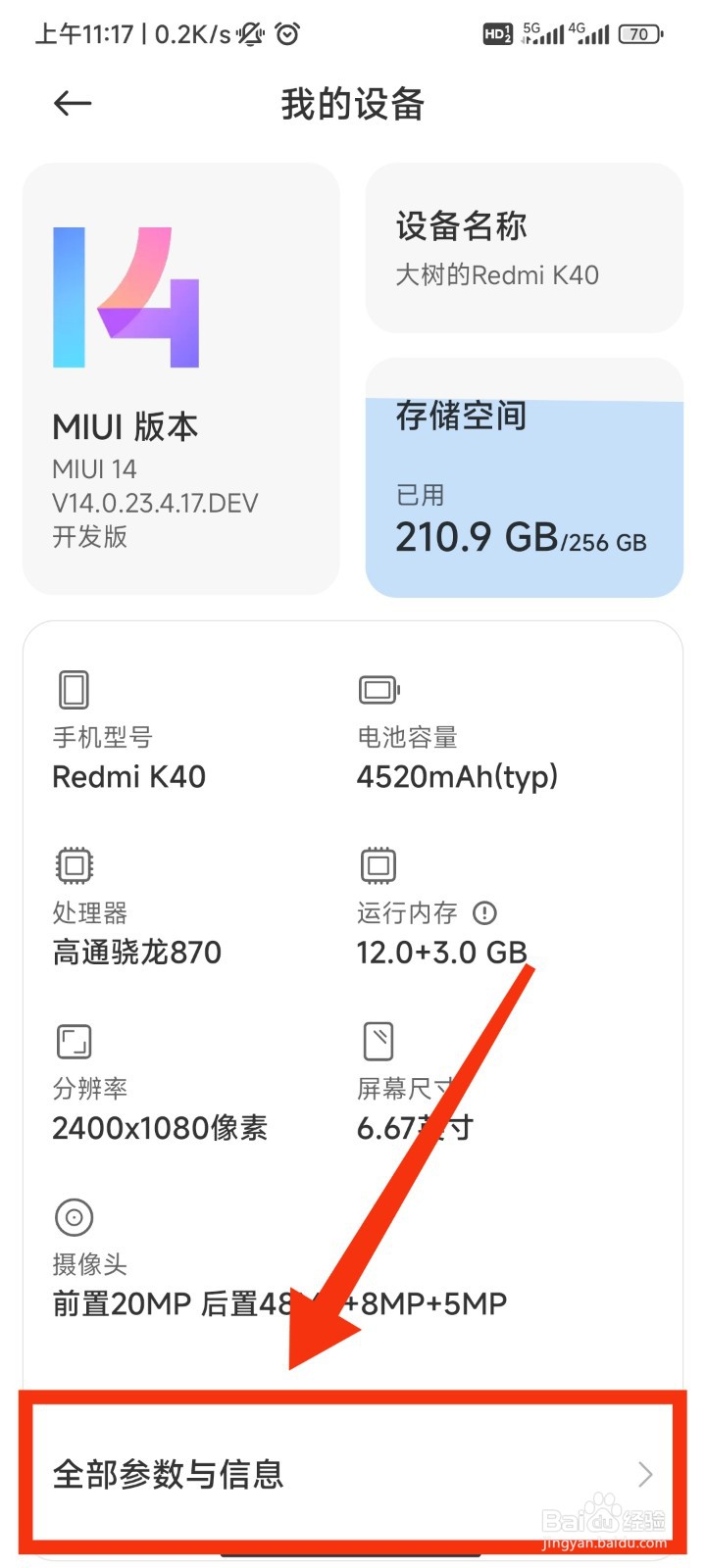
Task: Open the 设备名称 card
Action: [x=525, y=249]
